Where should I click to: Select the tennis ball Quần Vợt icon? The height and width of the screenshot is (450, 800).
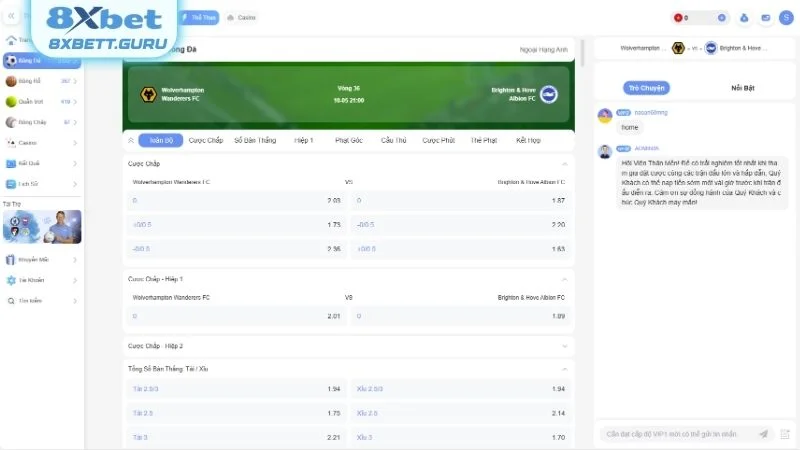(x=11, y=102)
